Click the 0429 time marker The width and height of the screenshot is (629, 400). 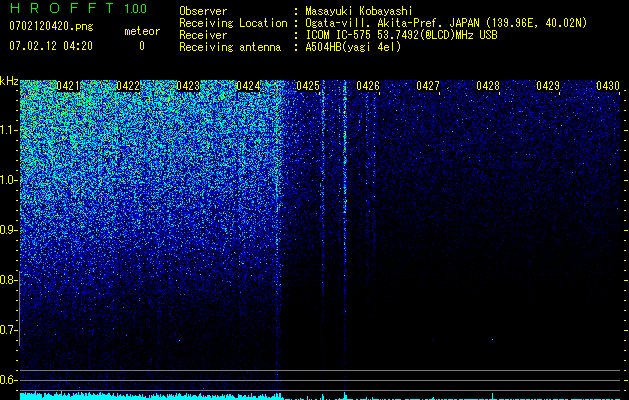[x=548, y=86]
